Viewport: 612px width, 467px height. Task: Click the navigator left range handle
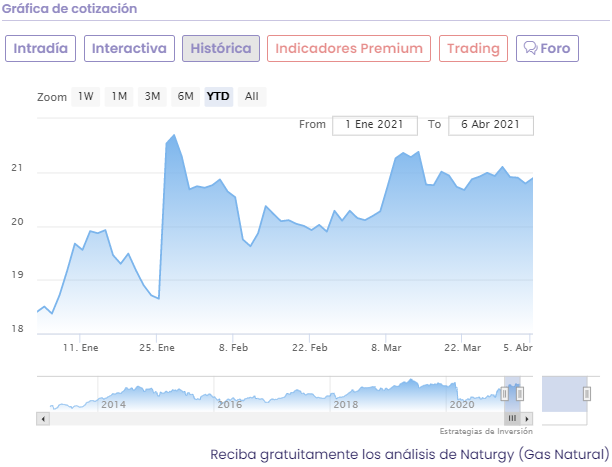tap(505, 394)
